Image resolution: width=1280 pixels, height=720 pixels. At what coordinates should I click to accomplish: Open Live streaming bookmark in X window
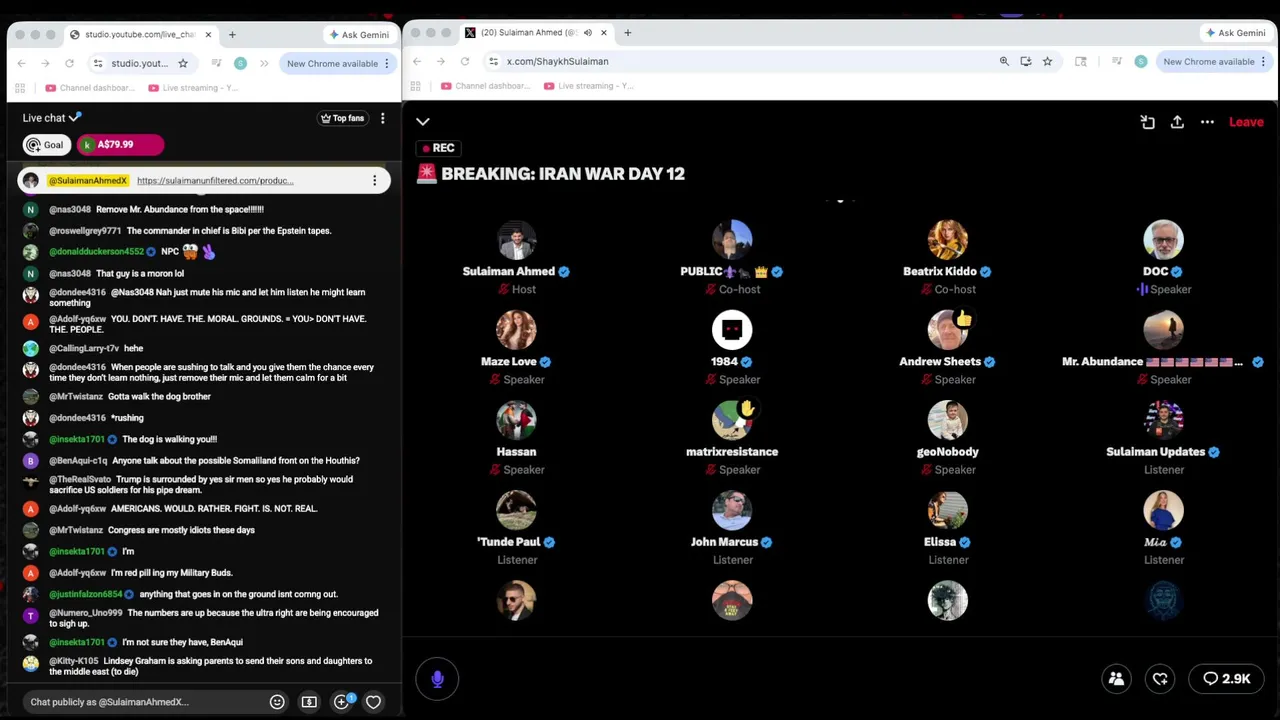[590, 86]
